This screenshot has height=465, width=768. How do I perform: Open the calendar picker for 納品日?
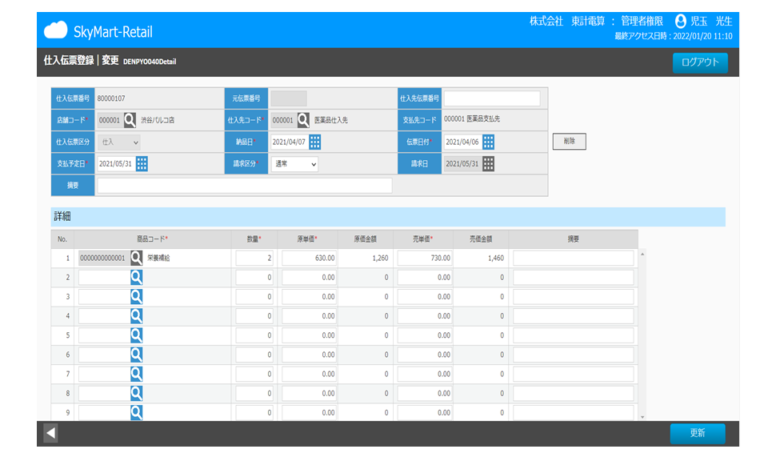pos(315,142)
